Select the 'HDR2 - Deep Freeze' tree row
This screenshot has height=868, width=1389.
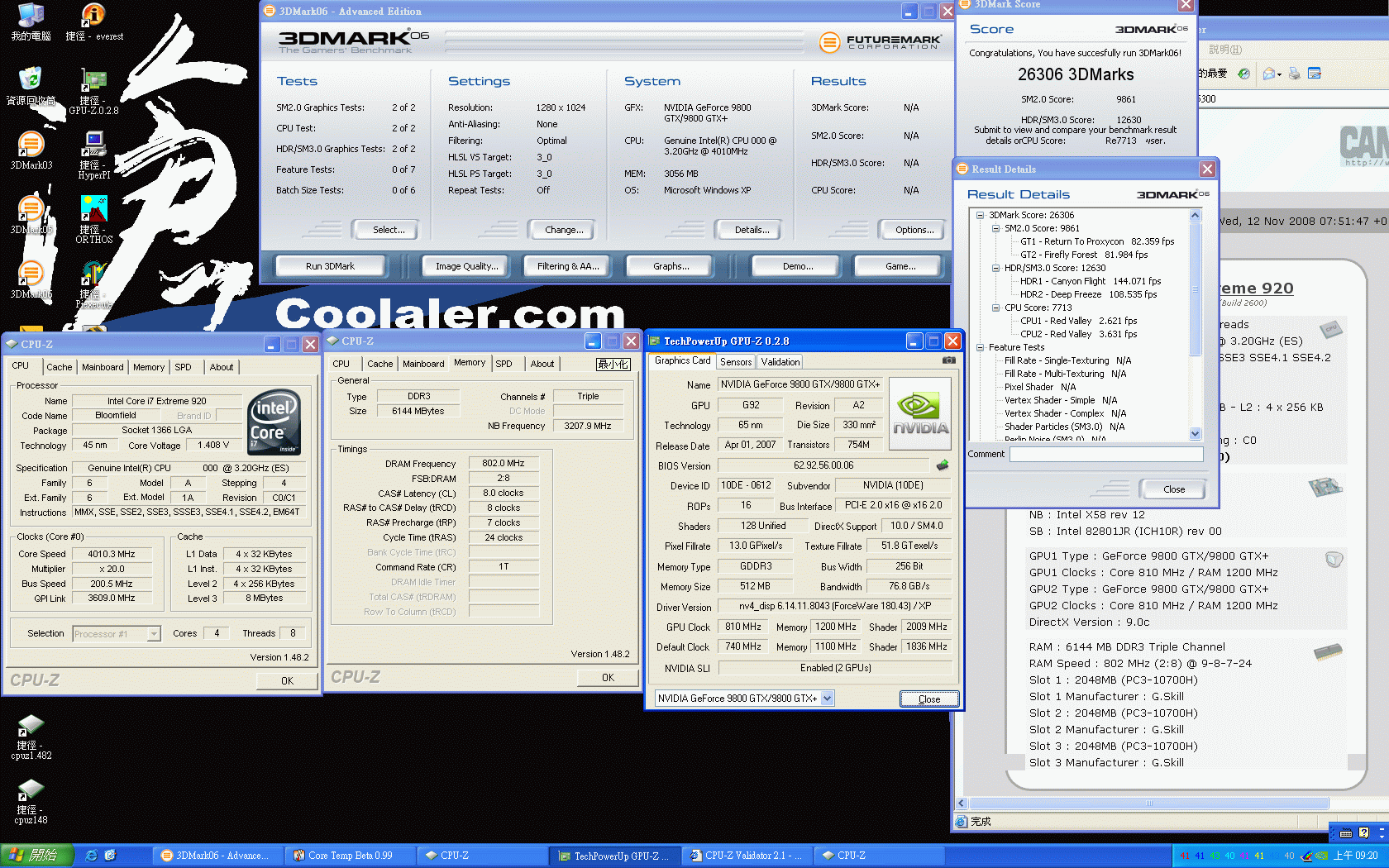pyautogui.click(x=1088, y=294)
